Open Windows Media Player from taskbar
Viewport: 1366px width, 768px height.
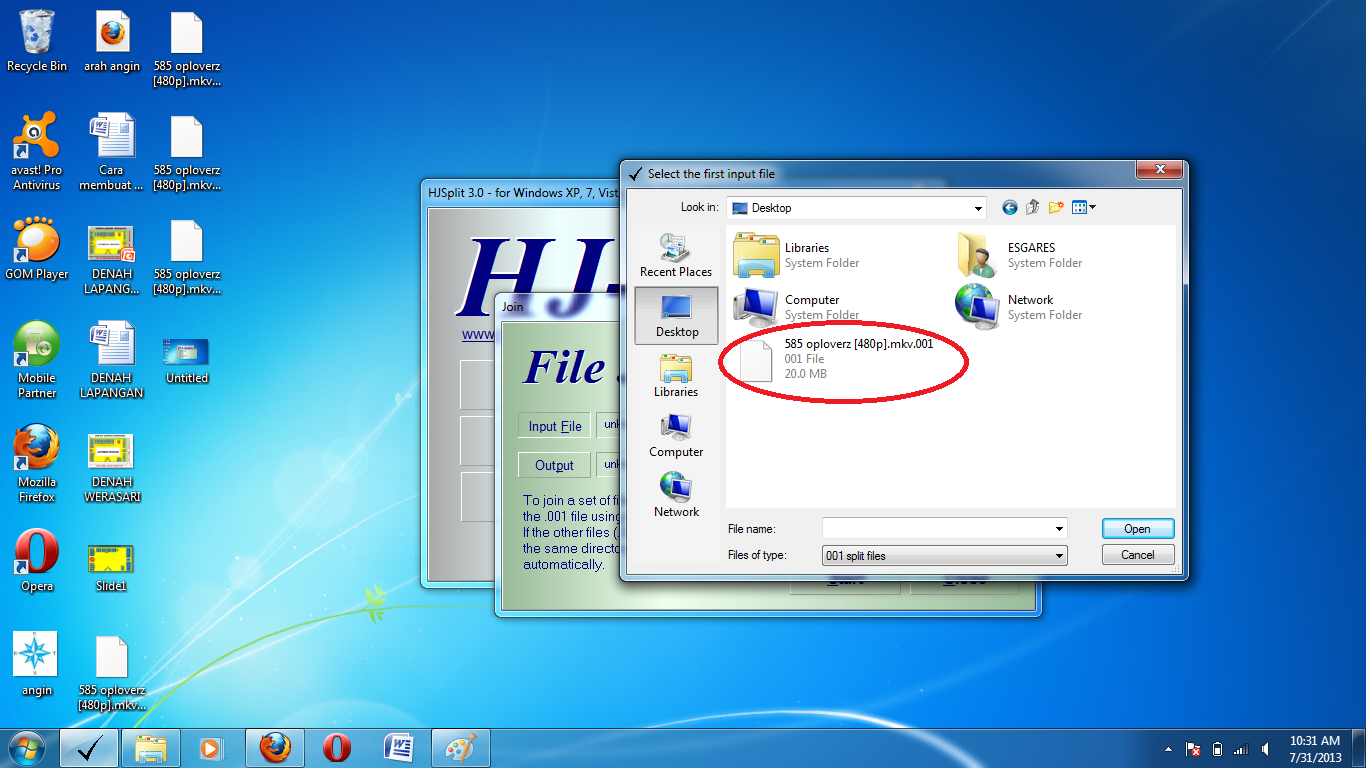point(211,748)
